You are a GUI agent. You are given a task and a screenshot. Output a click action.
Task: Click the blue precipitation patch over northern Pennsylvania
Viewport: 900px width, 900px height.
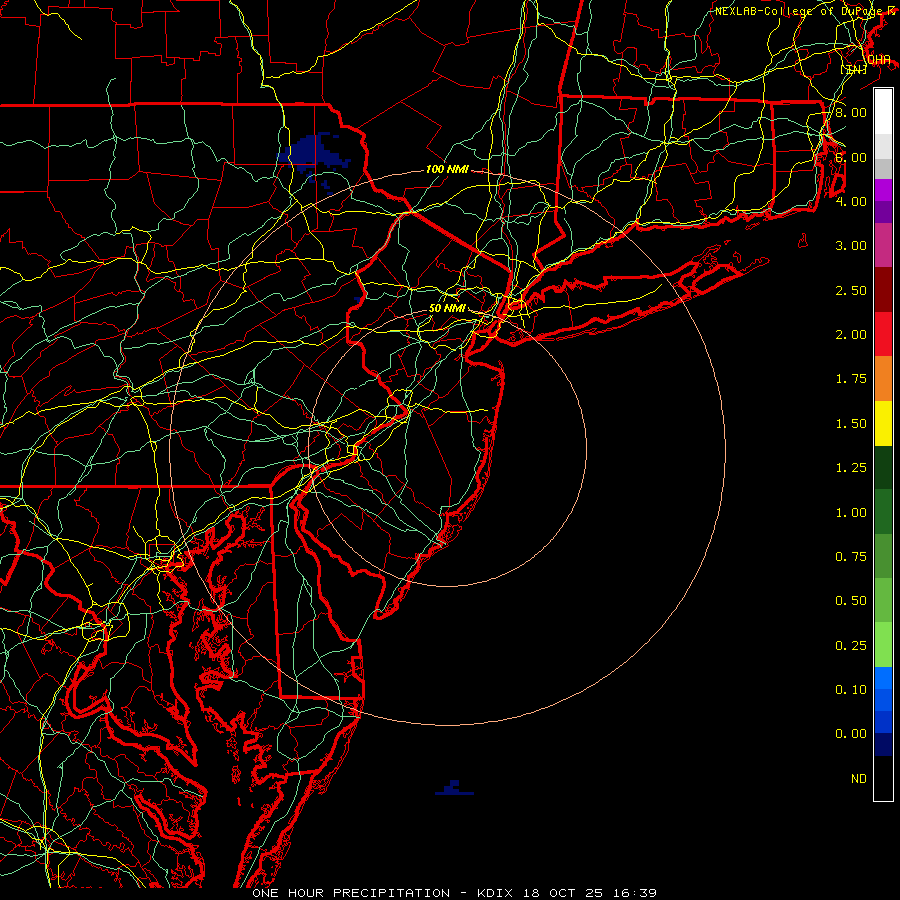pos(313,152)
